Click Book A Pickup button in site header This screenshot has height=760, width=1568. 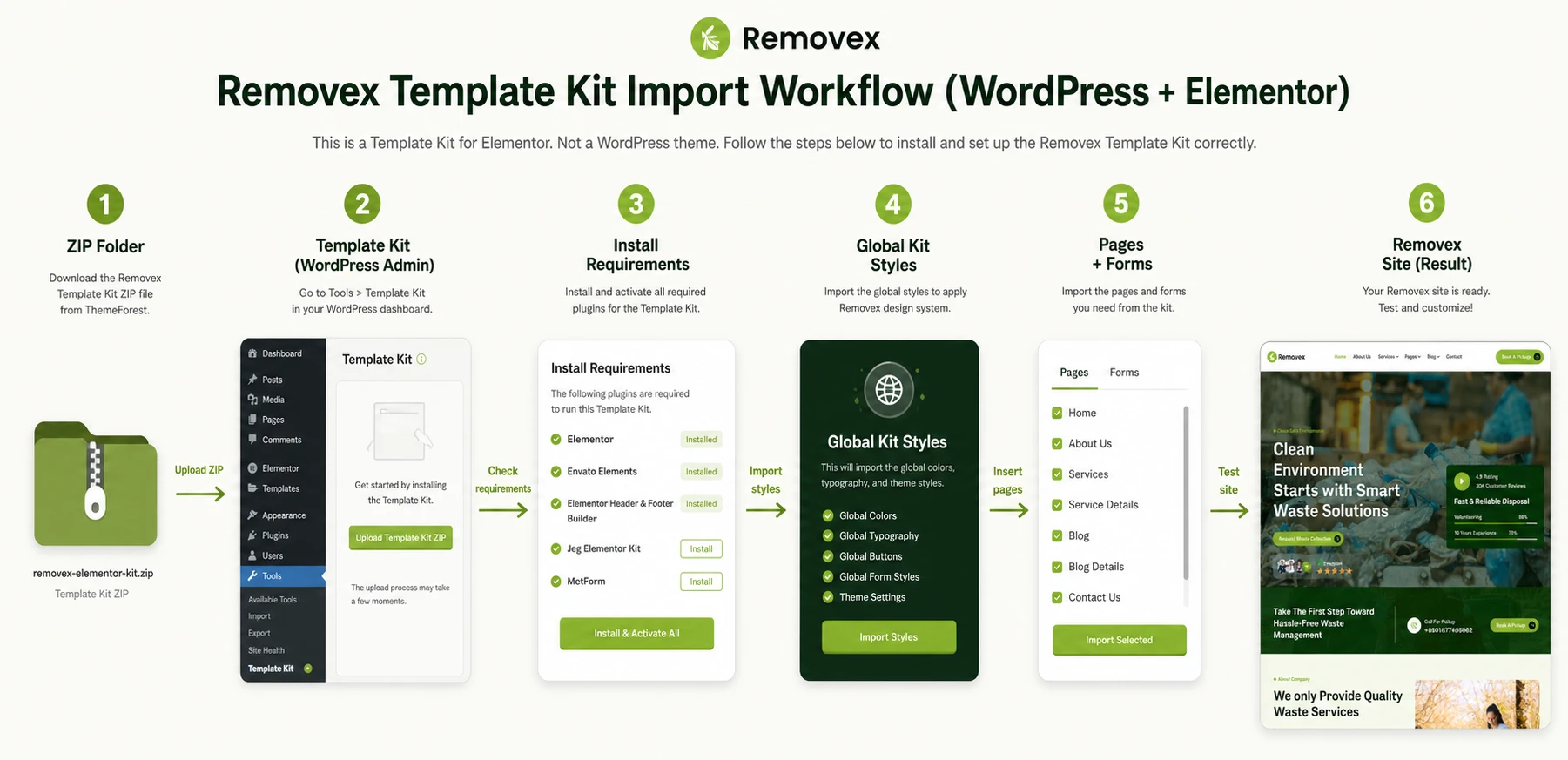1519,357
